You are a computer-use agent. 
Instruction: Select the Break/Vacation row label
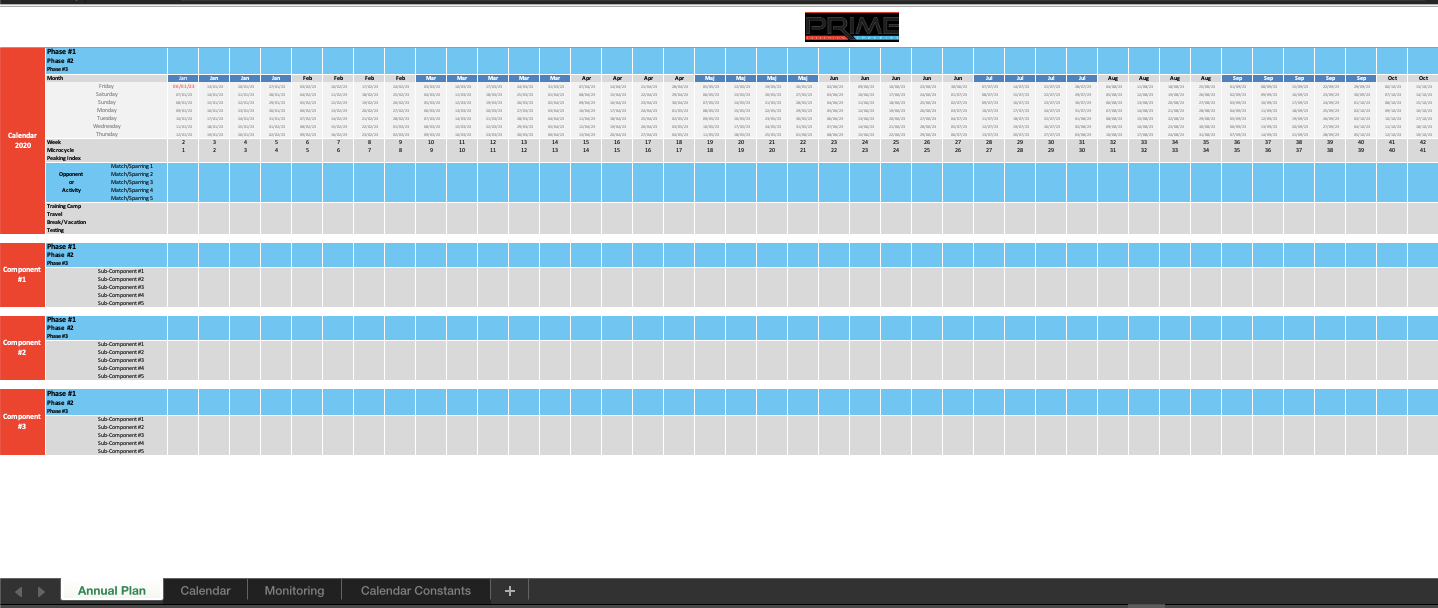(x=66, y=222)
